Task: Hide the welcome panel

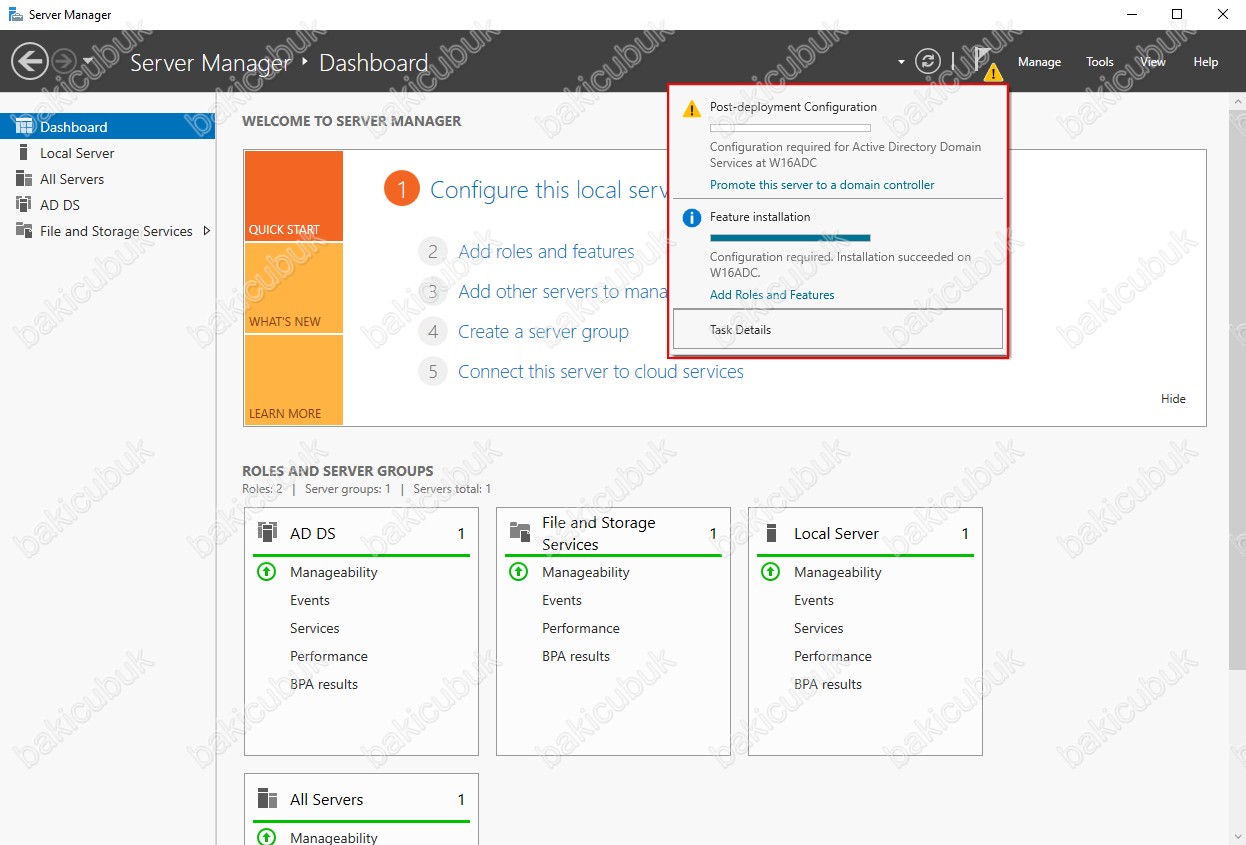Action: [1173, 398]
